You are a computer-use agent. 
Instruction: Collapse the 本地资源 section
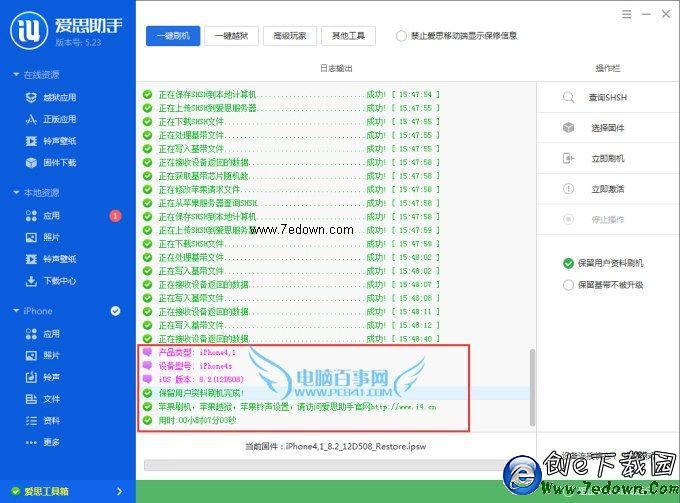16,193
